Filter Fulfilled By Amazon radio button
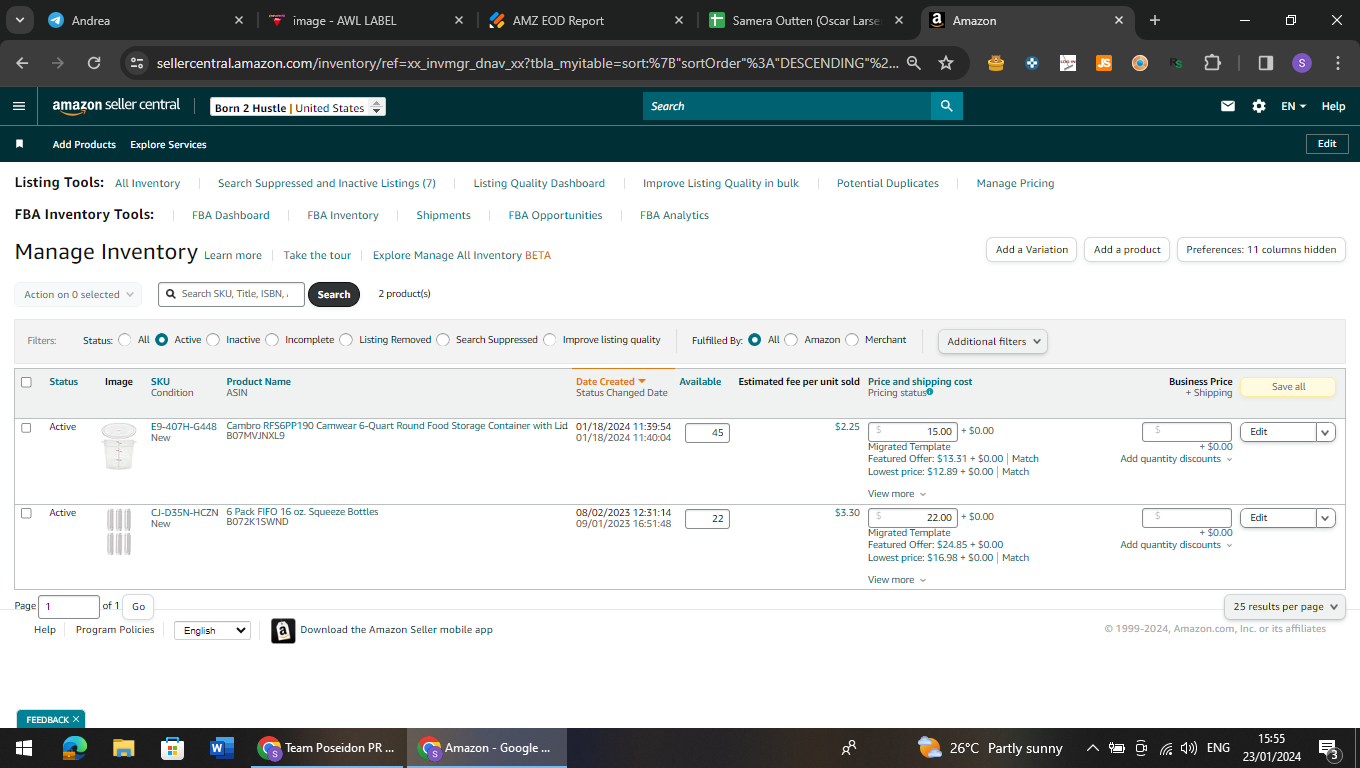Image resolution: width=1360 pixels, height=768 pixels. coord(791,340)
